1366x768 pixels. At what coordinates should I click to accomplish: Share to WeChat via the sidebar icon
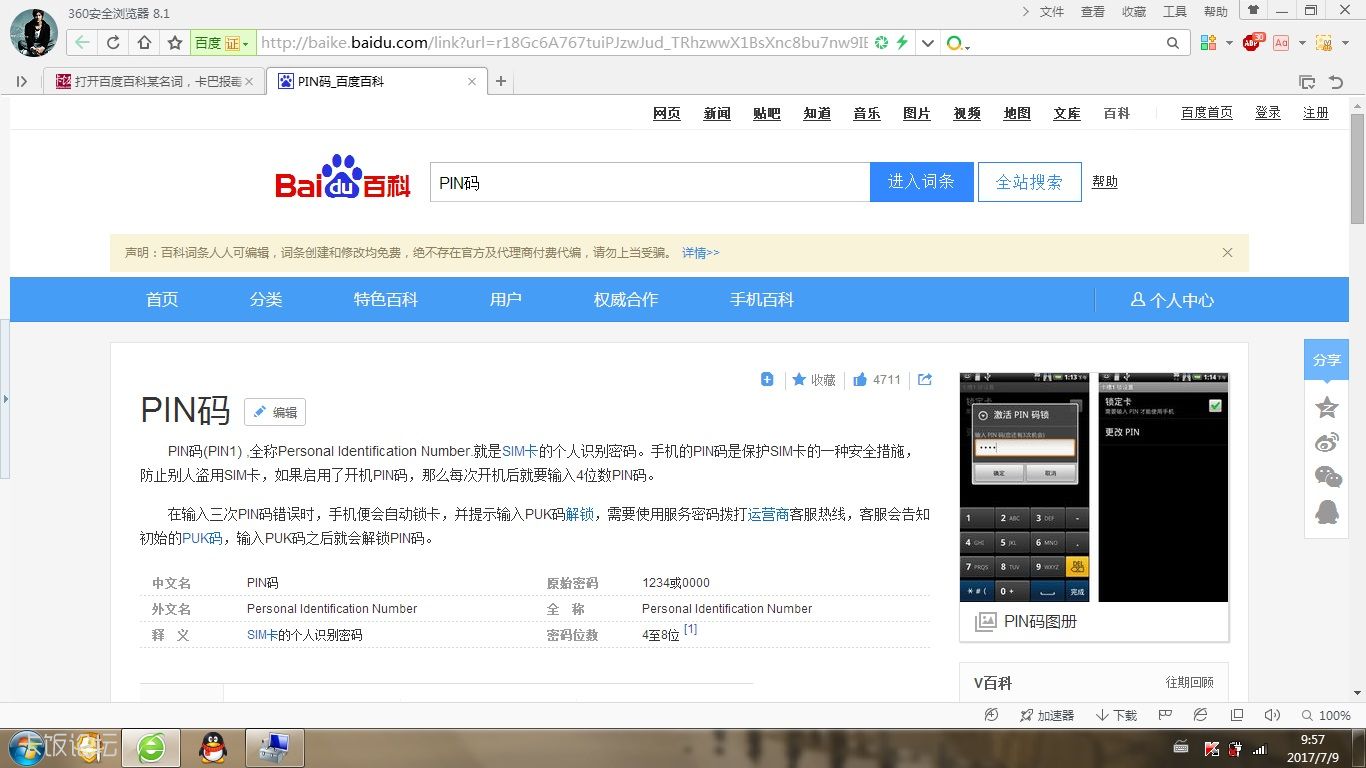1327,477
